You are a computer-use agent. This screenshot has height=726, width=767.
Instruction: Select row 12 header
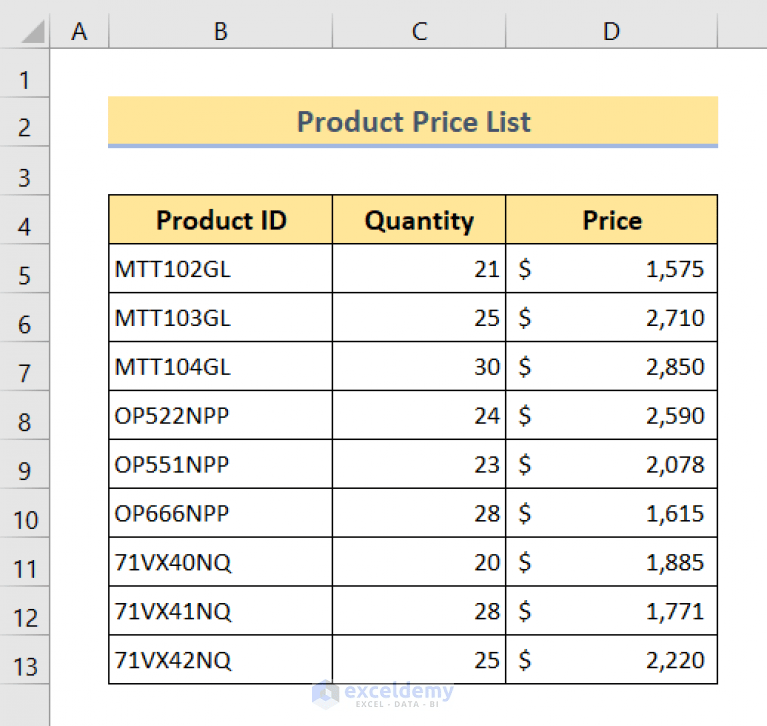(24, 611)
